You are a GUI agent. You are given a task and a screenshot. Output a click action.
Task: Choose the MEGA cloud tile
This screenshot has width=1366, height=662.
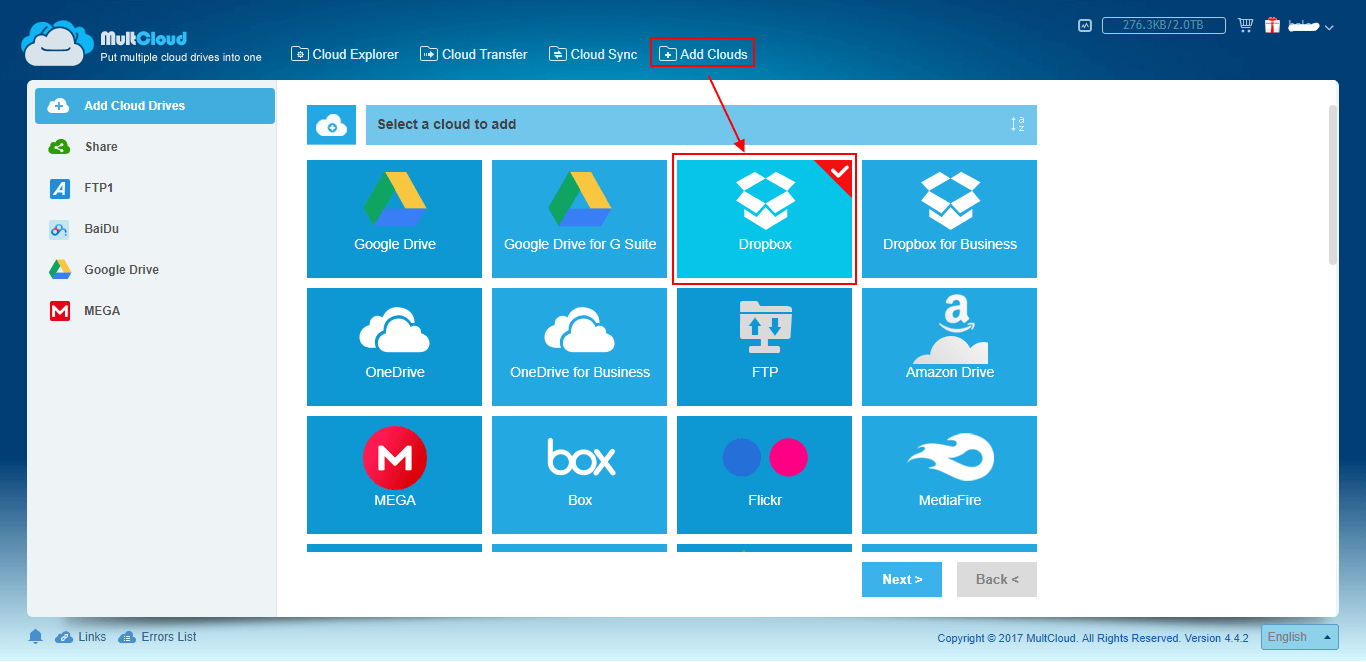pyautogui.click(x=394, y=475)
